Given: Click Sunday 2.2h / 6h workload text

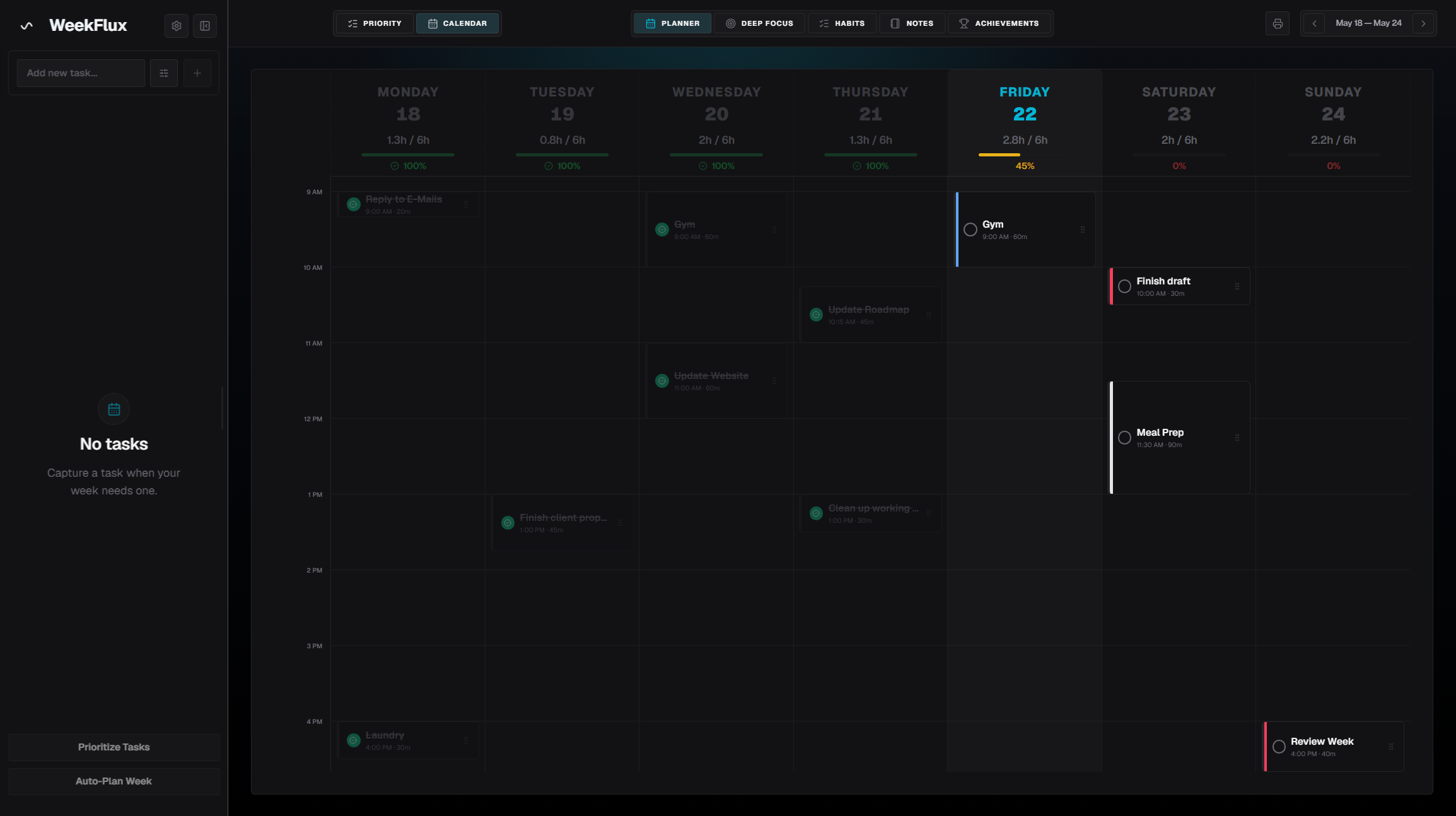Looking at the screenshot, I should coord(1333,140).
